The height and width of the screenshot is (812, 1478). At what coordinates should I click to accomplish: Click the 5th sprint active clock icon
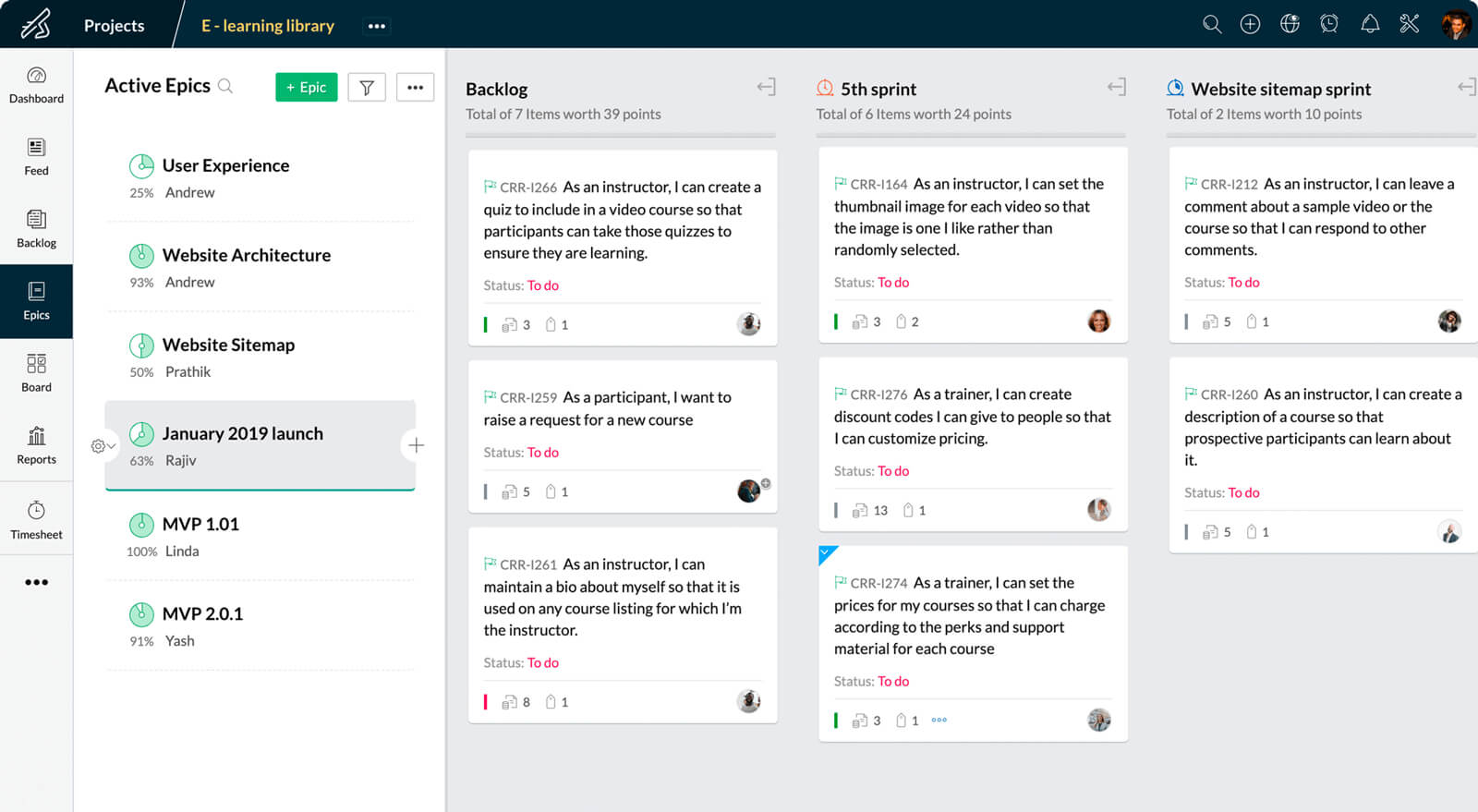[x=825, y=88]
